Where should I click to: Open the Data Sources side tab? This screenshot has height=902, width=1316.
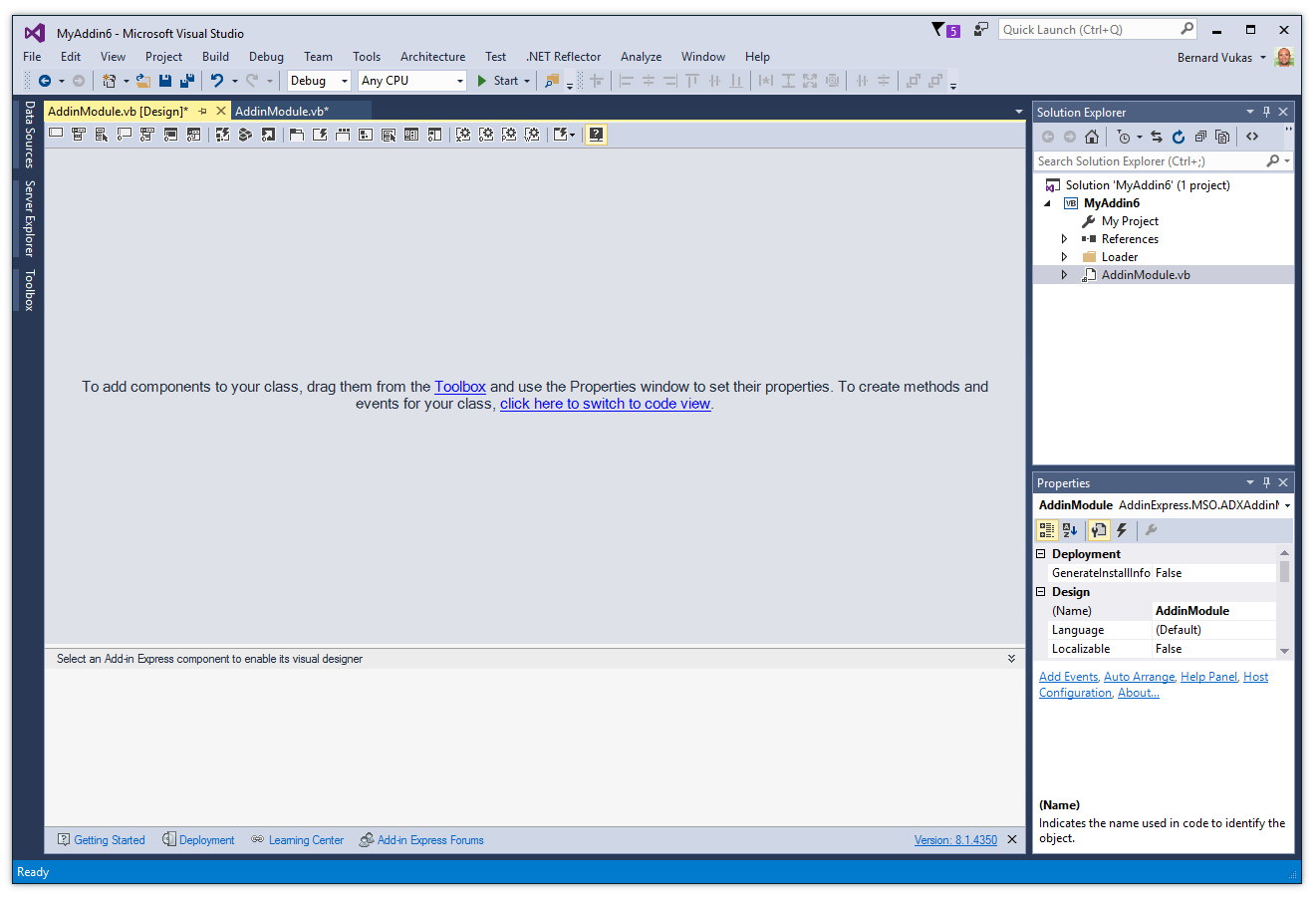(x=29, y=134)
